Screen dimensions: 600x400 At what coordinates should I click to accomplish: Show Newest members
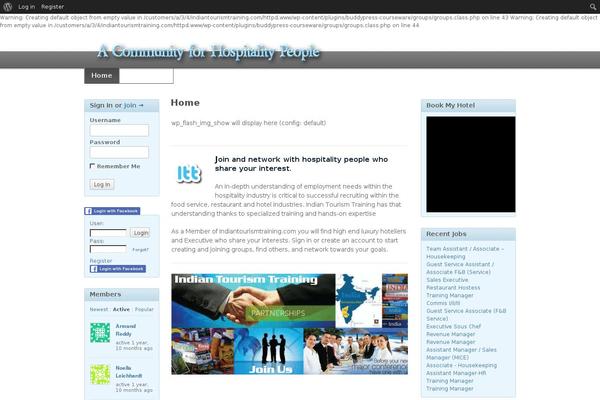pyautogui.click(x=99, y=309)
